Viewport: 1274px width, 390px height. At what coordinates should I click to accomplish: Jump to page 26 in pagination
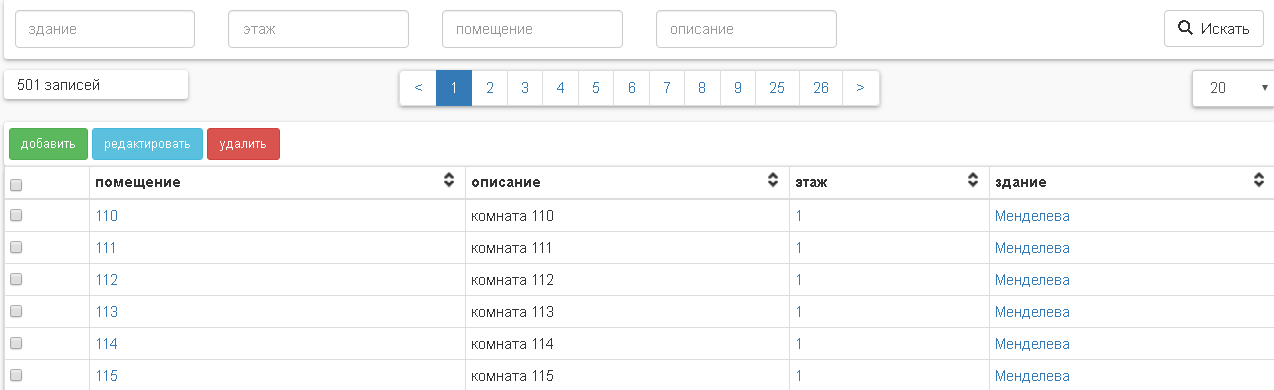821,88
